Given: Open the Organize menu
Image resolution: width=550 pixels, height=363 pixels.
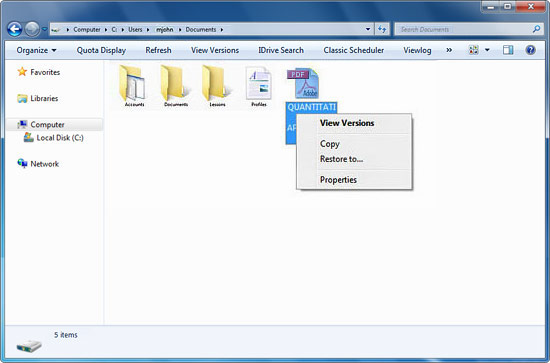Looking at the screenshot, I should point(36,50).
